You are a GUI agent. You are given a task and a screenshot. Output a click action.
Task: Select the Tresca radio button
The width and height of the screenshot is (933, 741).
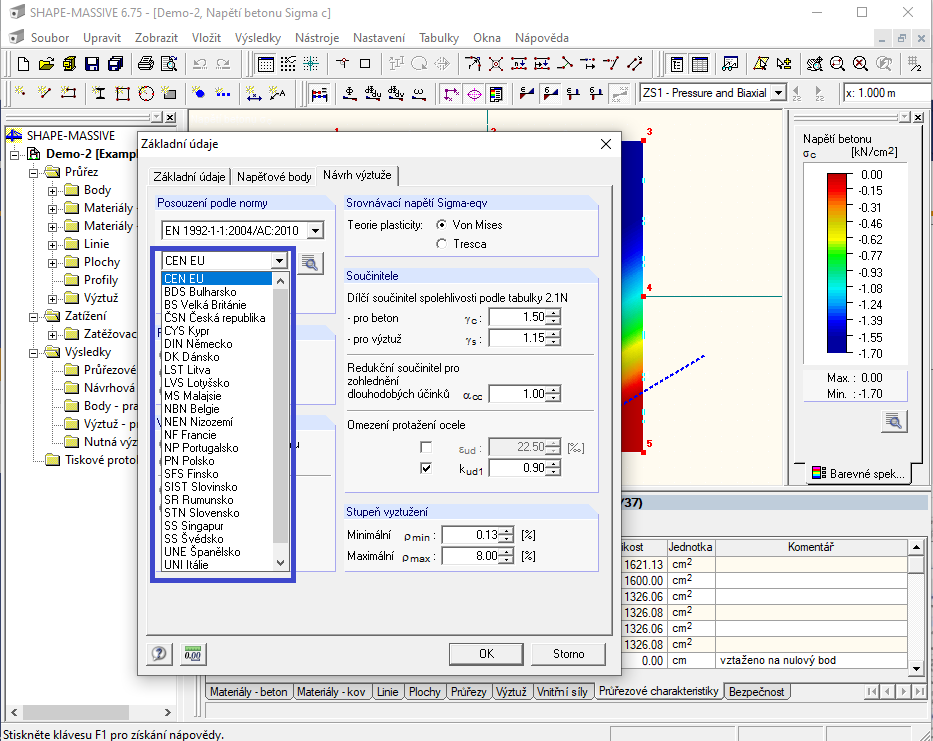tap(442, 244)
